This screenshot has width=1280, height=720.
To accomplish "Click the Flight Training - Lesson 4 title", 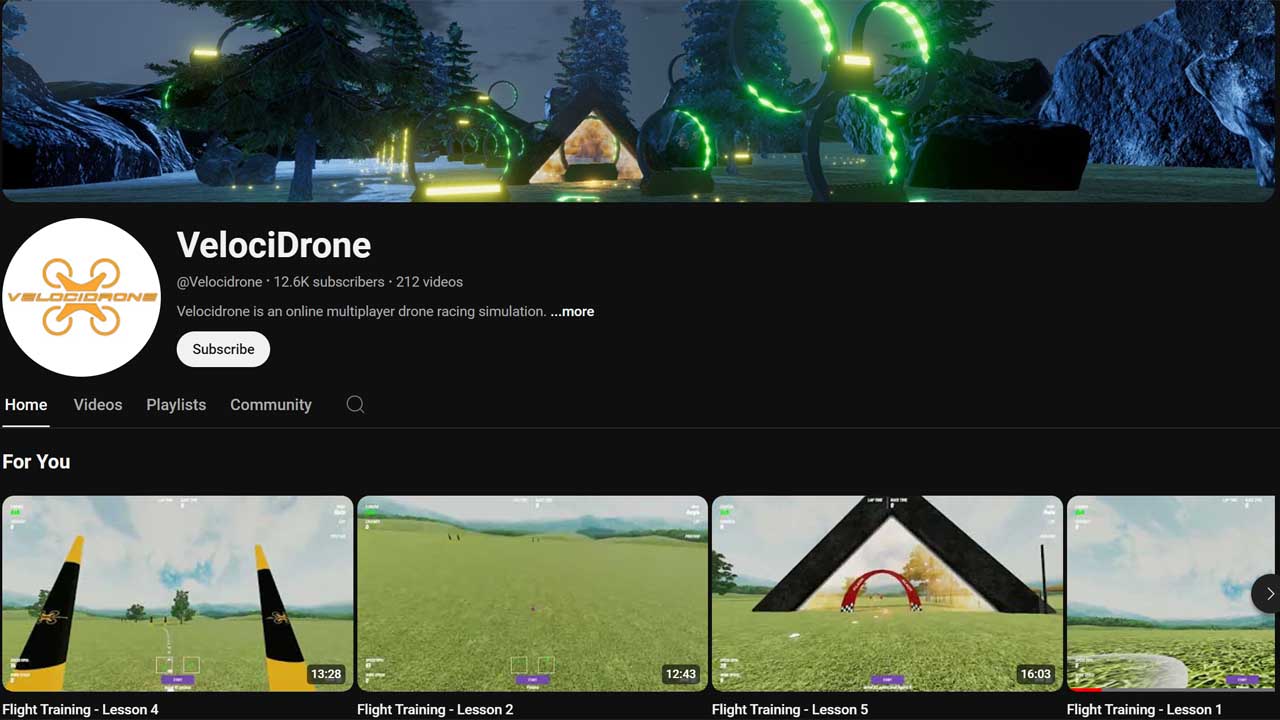I will click(80, 710).
